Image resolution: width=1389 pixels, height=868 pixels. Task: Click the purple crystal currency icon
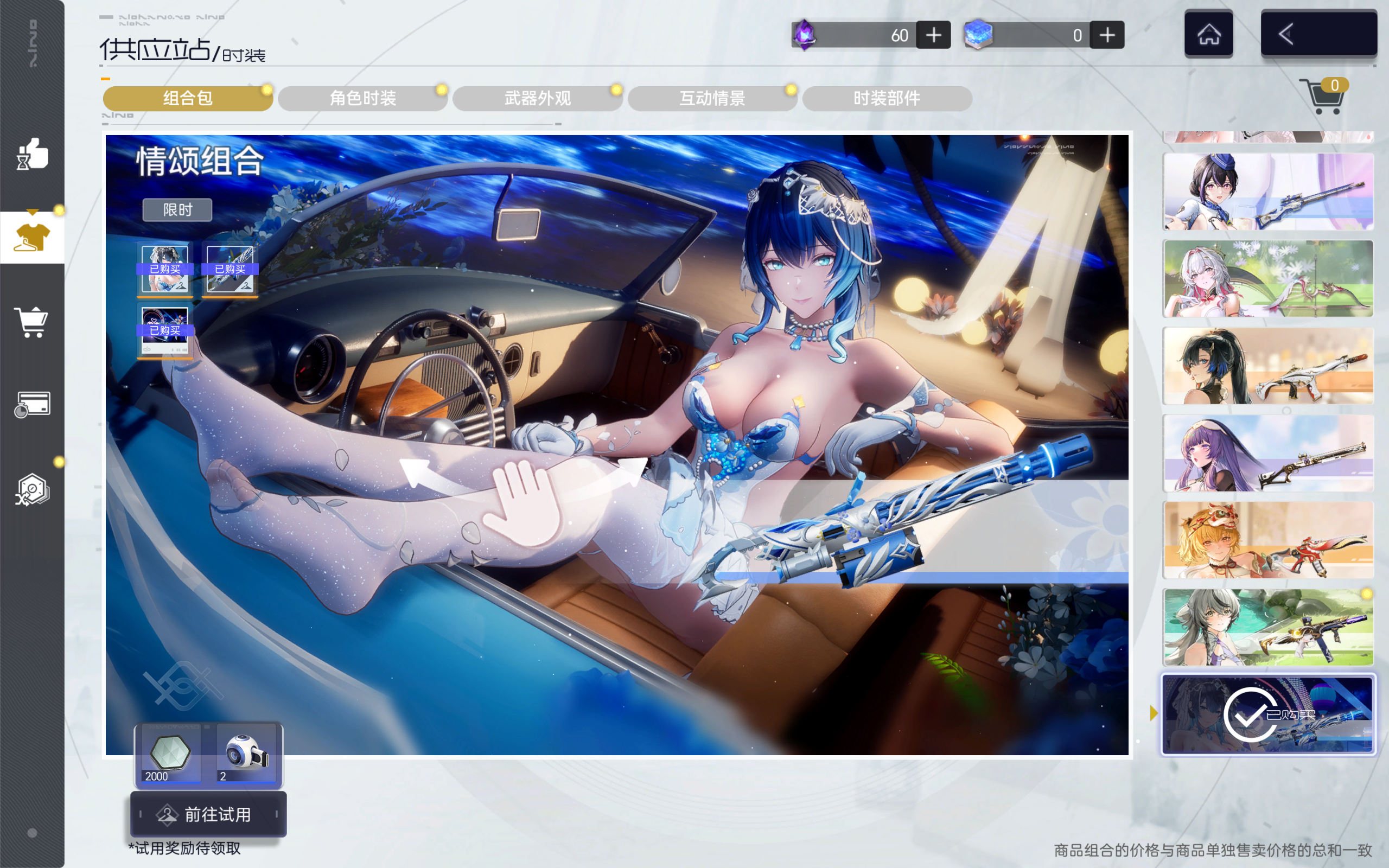[805, 35]
